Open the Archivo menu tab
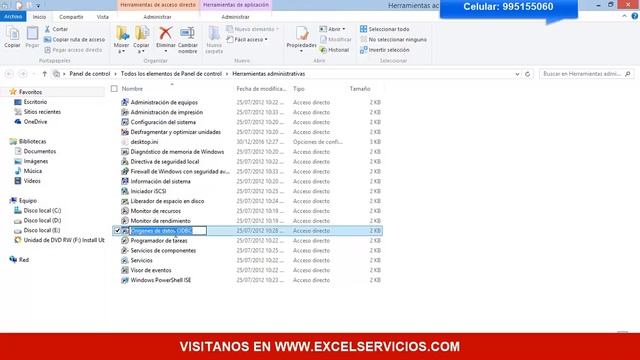640x360 pixels. pos(13,17)
